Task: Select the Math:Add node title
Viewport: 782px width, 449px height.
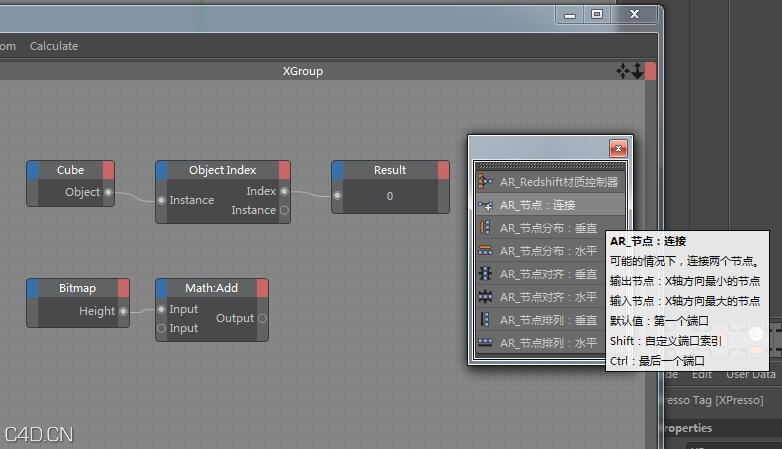Action: (211, 288)
